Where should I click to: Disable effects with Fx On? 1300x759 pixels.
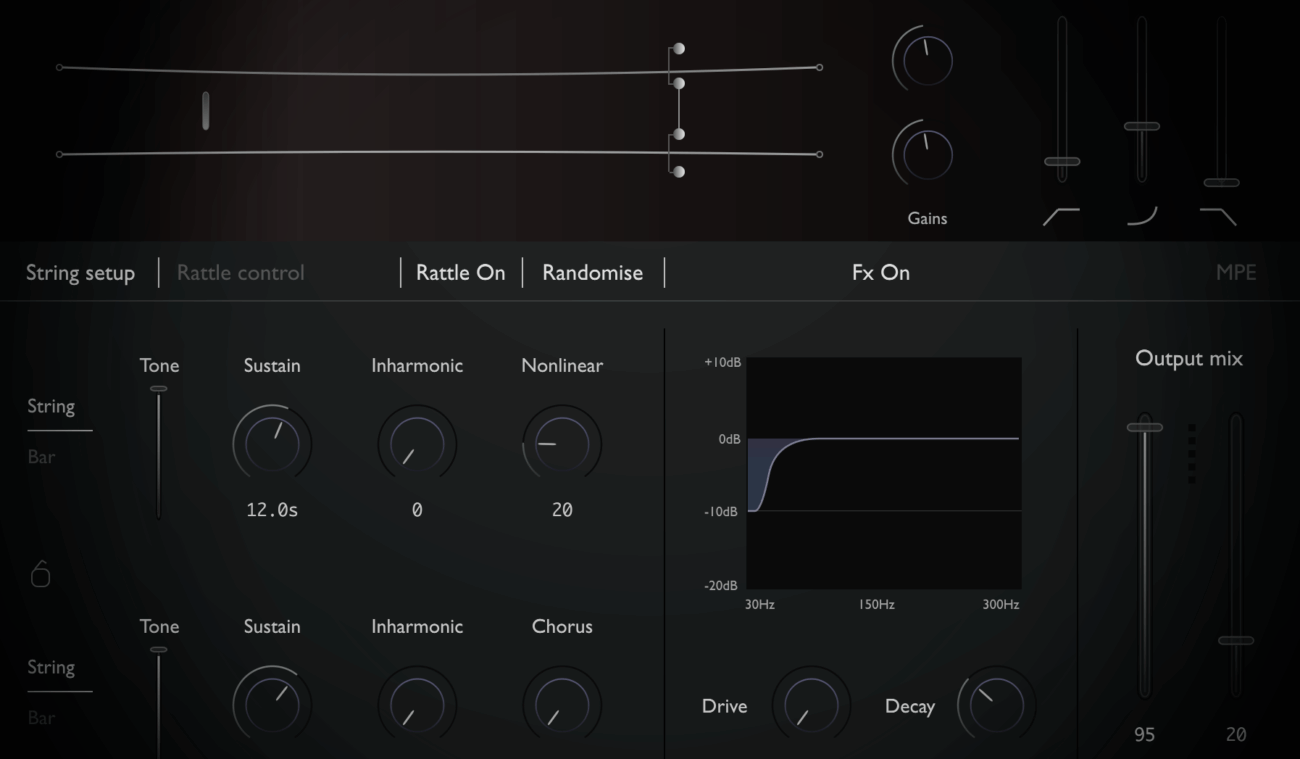[x=880, y=272]
